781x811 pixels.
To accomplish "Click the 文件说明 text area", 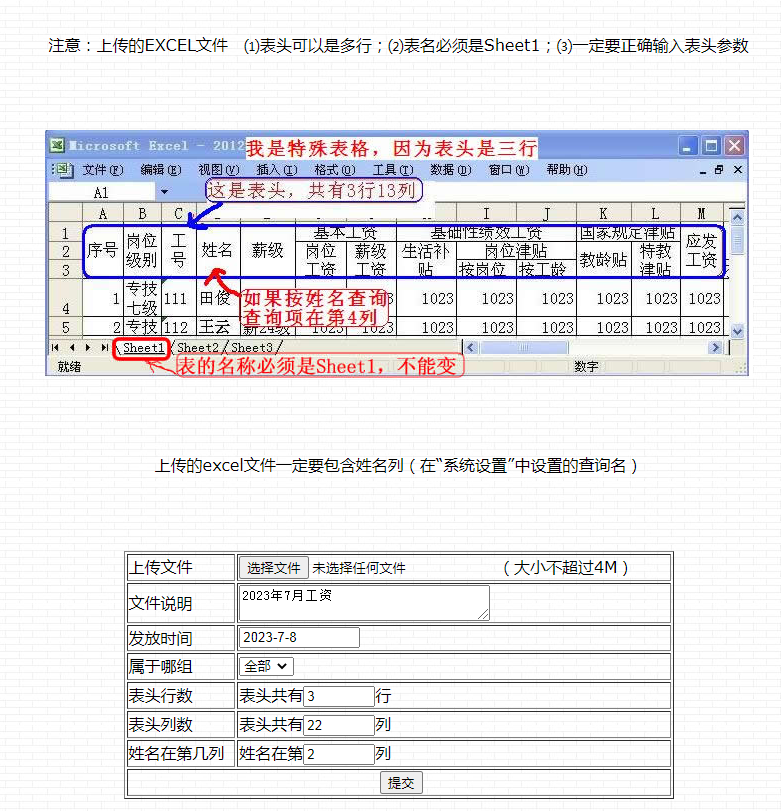I will point(364,603).
